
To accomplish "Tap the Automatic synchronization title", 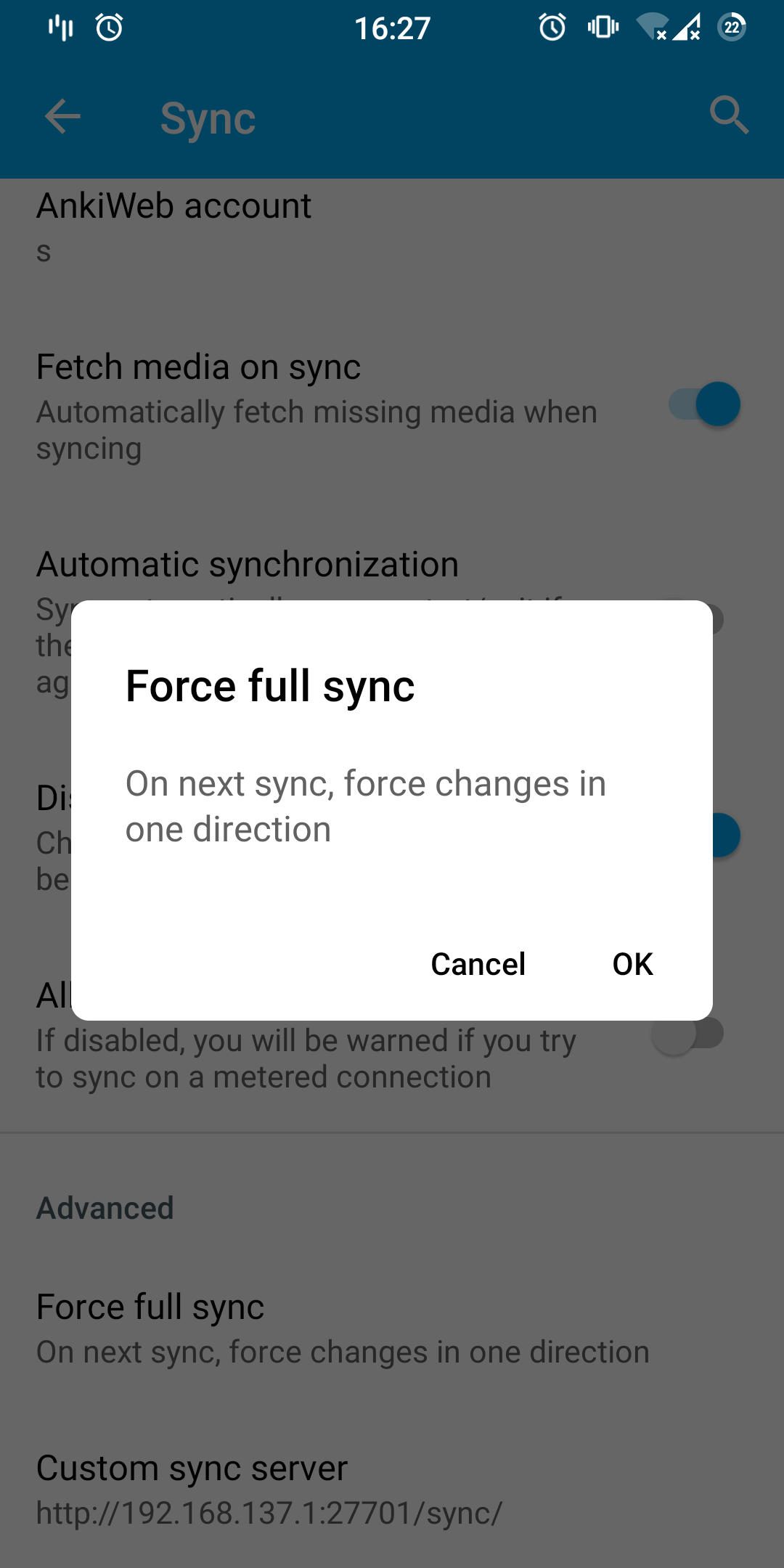I will coord(248,564).
